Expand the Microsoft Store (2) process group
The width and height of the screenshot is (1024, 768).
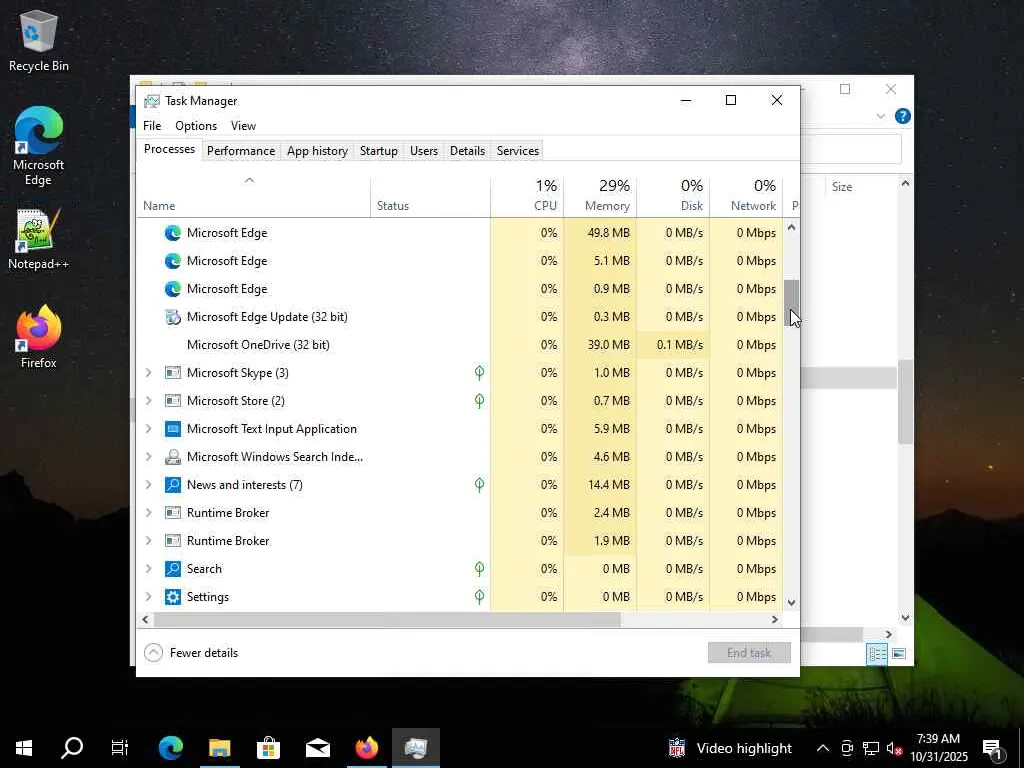(x=148, y=400)
